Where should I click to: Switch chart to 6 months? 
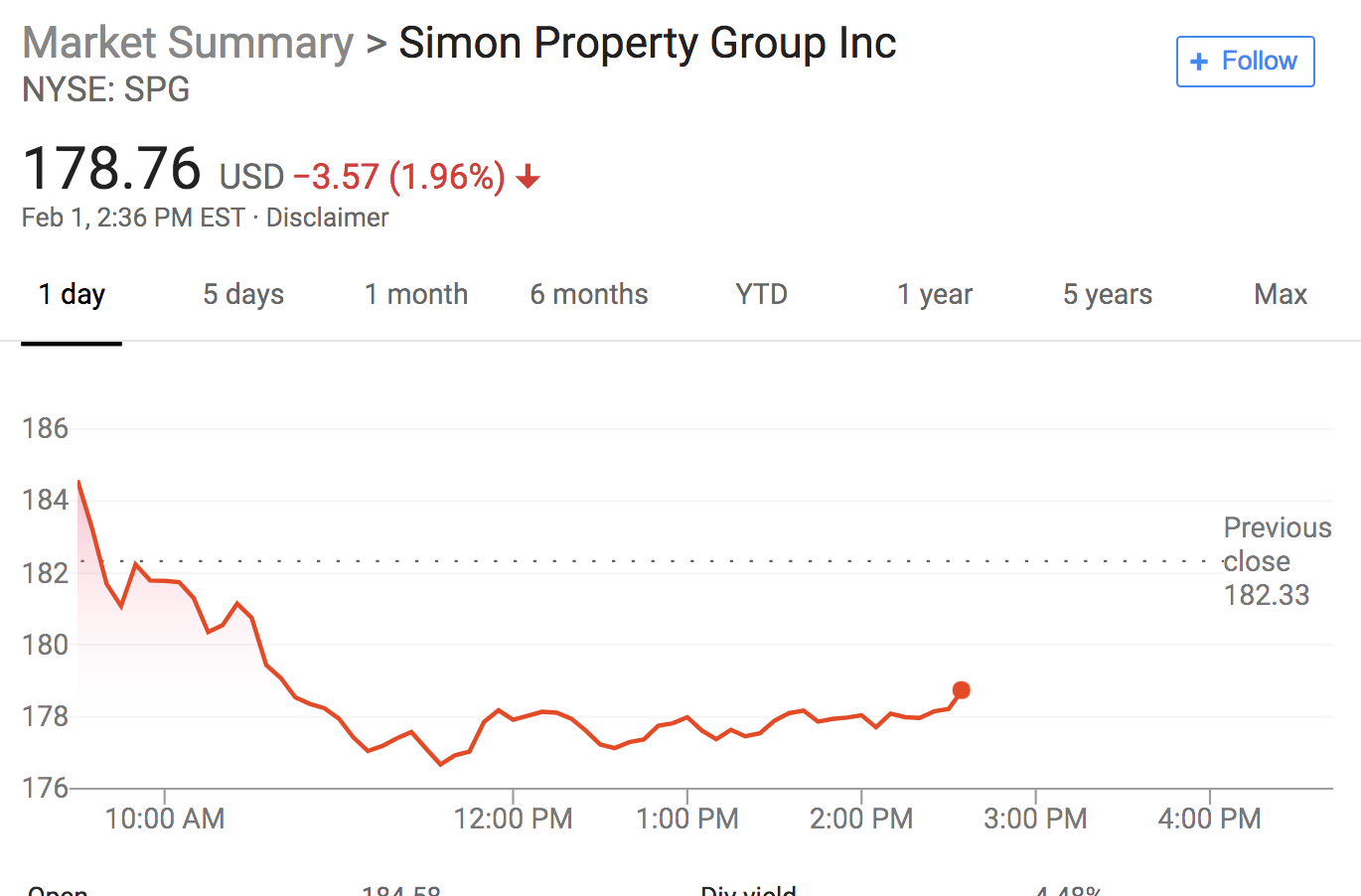point(589,295)
